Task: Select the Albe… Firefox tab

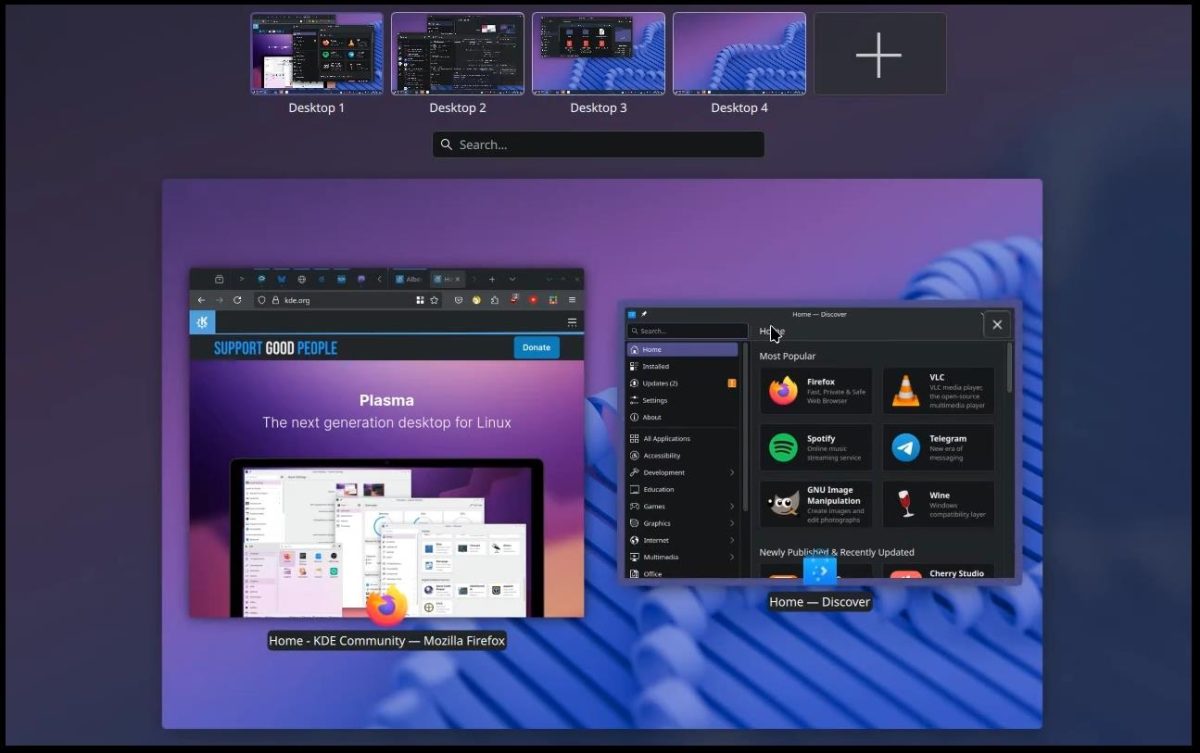Action: [409, 279]
